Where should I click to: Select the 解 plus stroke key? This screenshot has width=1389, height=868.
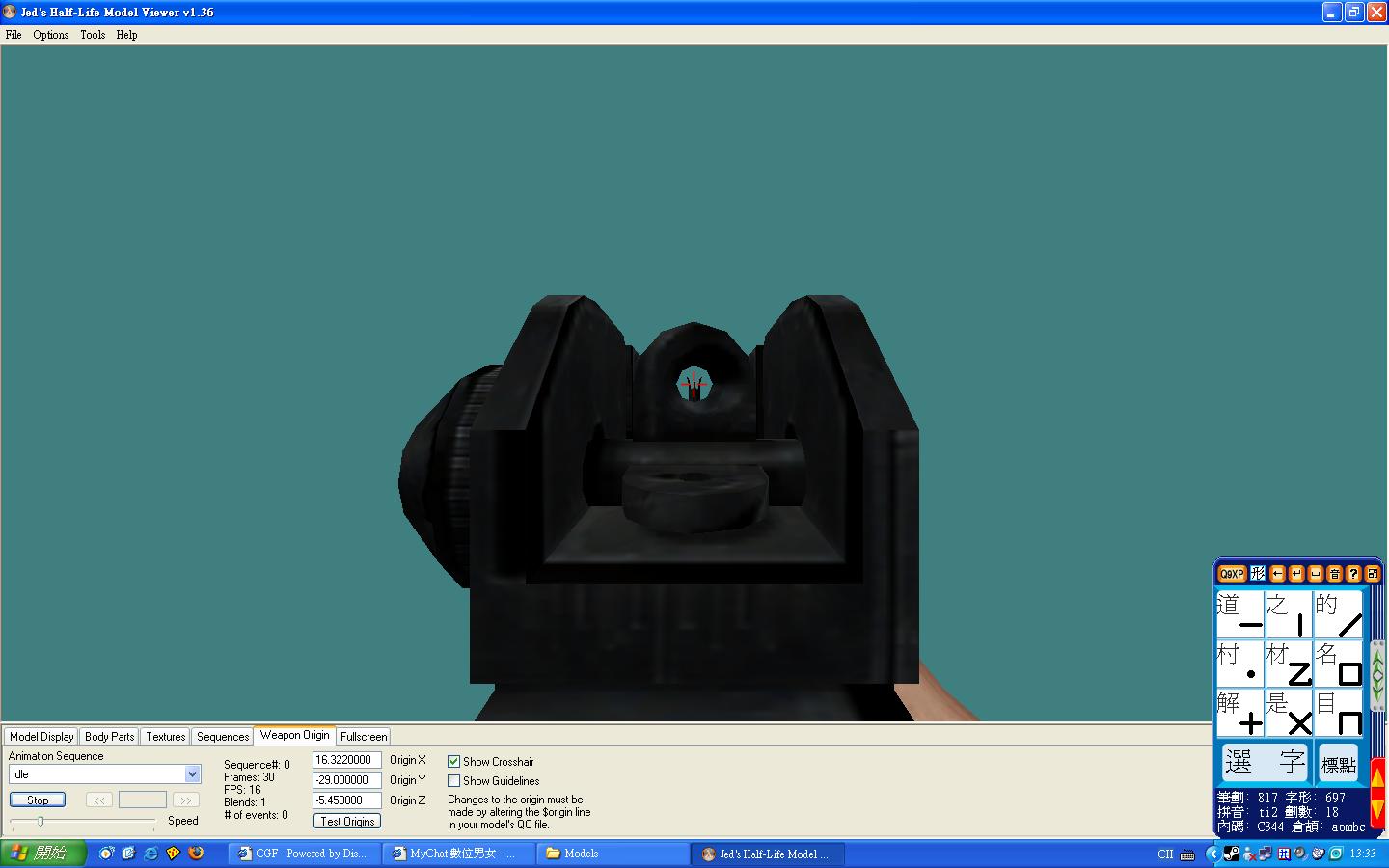point(1240,713)
